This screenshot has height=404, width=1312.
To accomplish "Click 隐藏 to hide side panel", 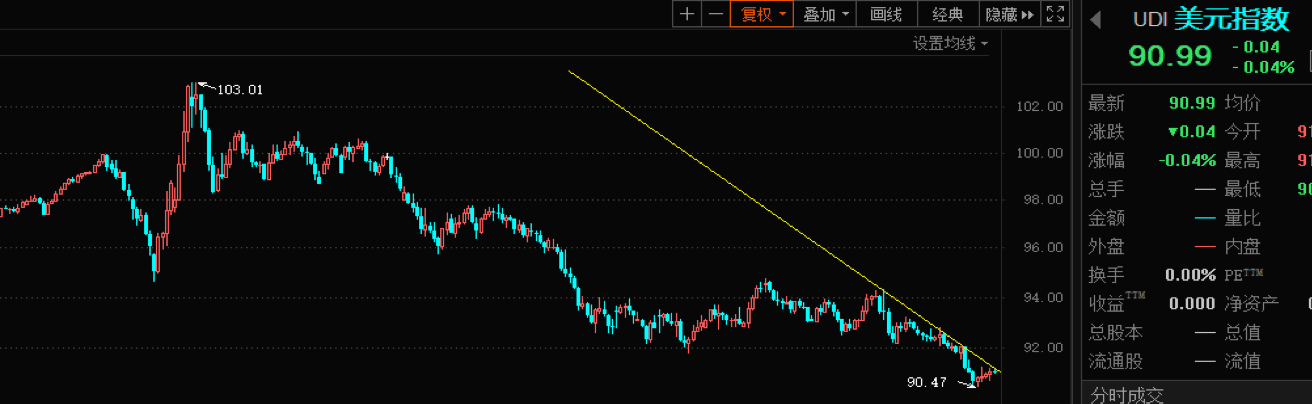I will point(1009,14).
